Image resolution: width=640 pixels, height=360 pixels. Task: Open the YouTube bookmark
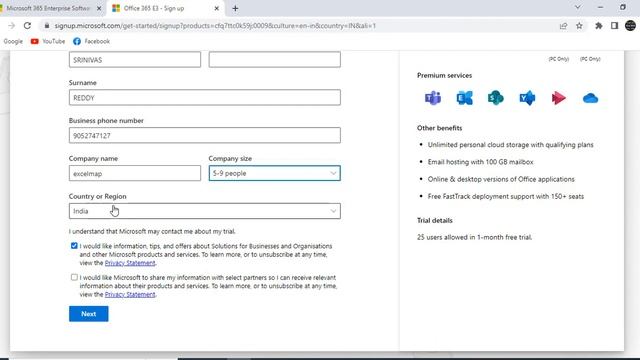pos(48,41)
